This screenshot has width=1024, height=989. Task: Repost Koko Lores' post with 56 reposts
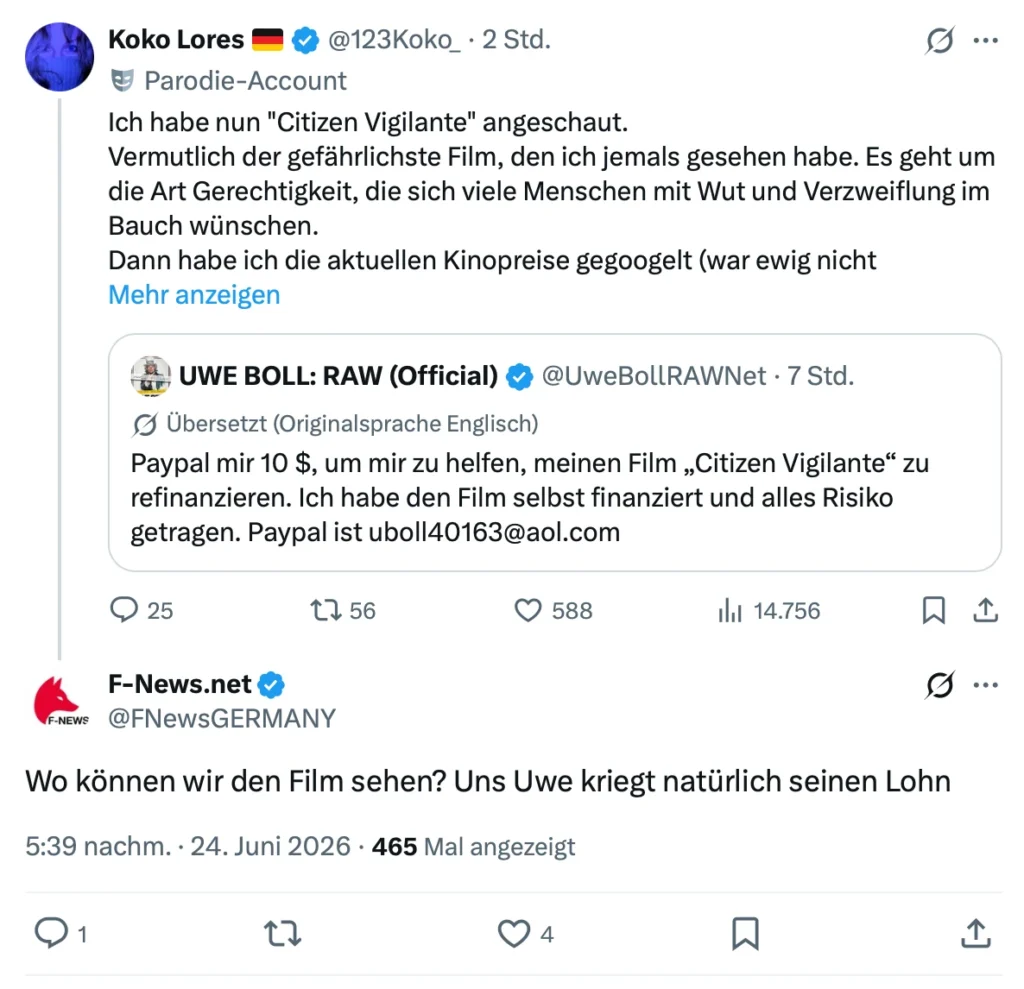click(325, 610)
